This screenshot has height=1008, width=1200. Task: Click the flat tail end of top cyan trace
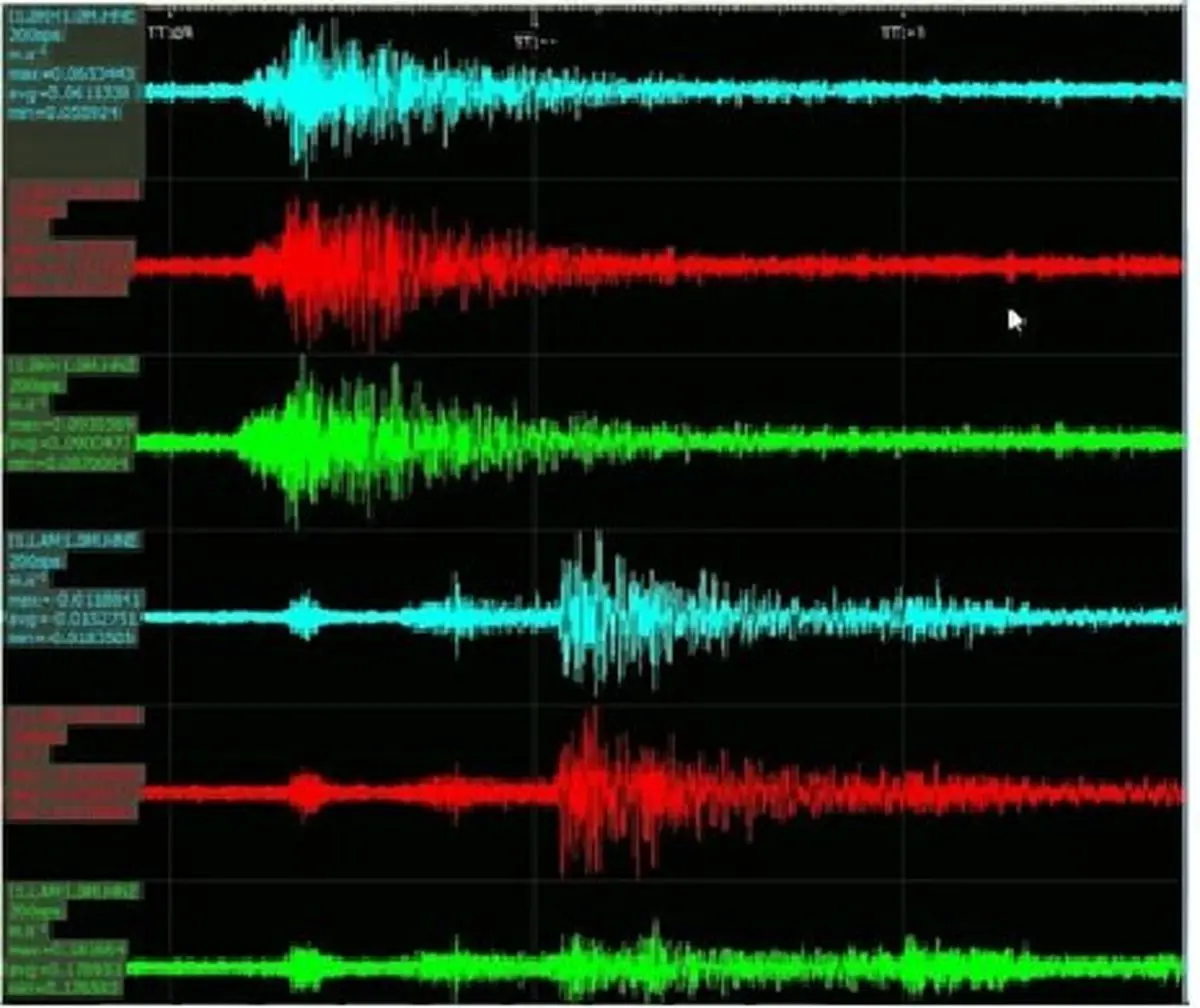coord(1150,91)
